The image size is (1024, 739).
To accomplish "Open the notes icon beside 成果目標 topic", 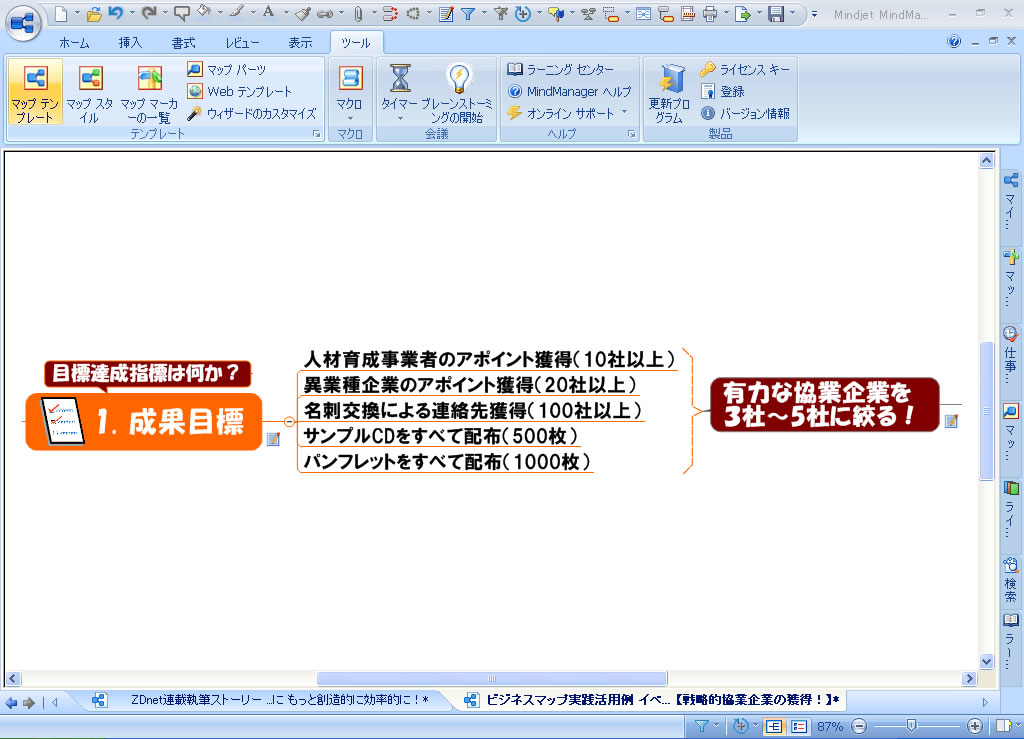I will (x=273, y=439).
